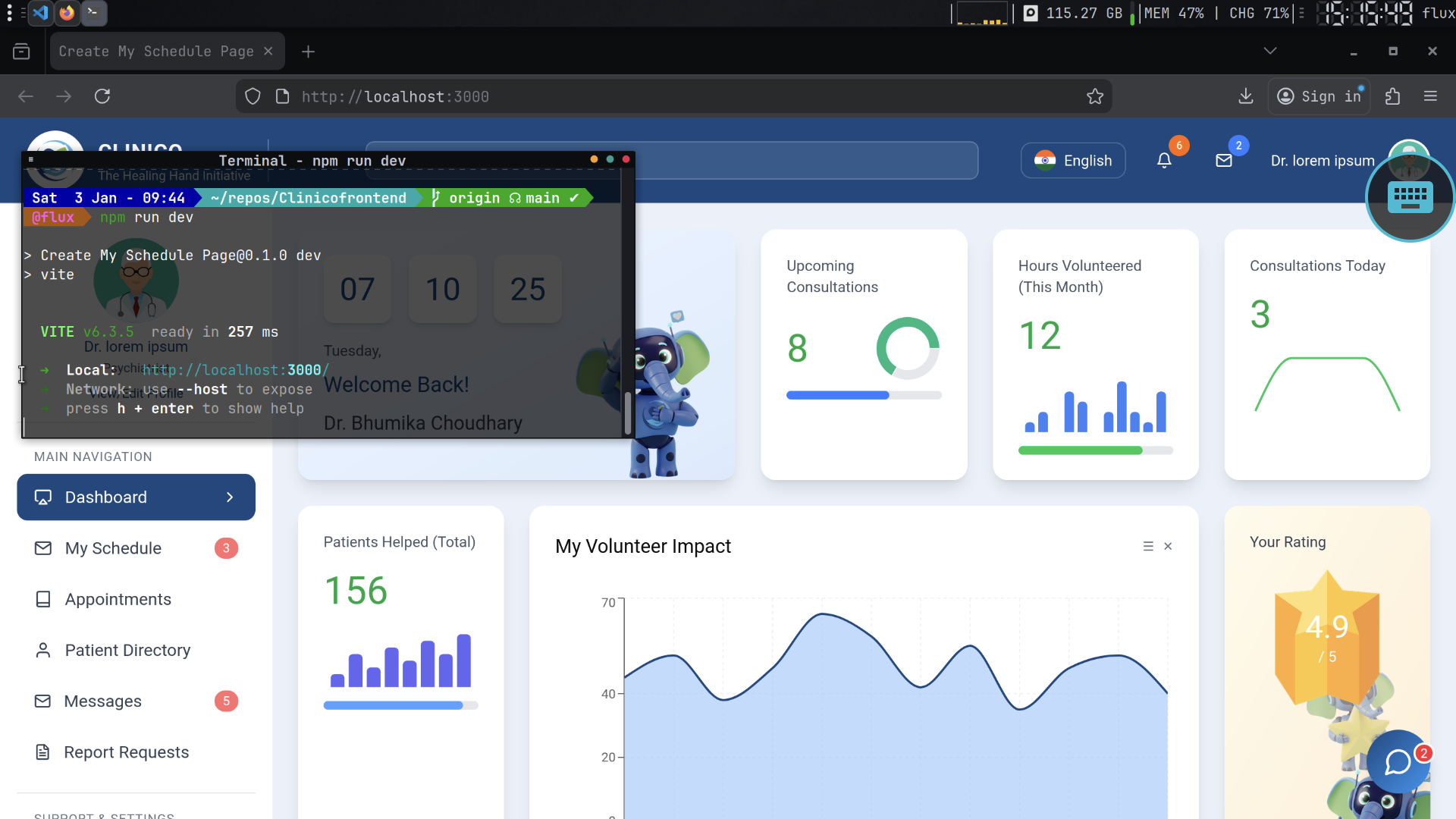1456x819 pixels.
Task: Open the English language dropdown
Action: [1072, 161]
